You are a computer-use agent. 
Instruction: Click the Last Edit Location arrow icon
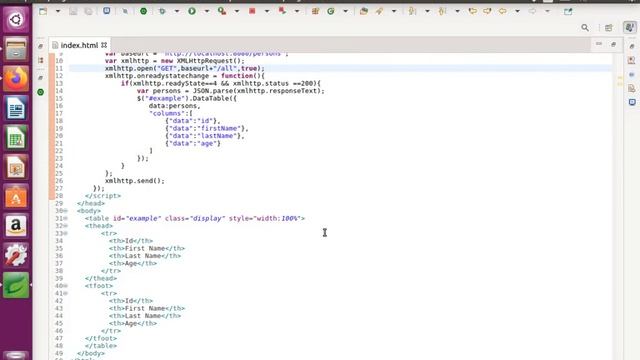point(473,11)
